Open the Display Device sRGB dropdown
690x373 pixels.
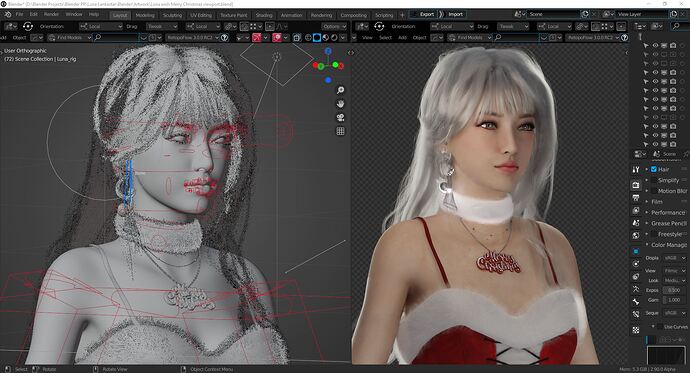coord(675,258)
